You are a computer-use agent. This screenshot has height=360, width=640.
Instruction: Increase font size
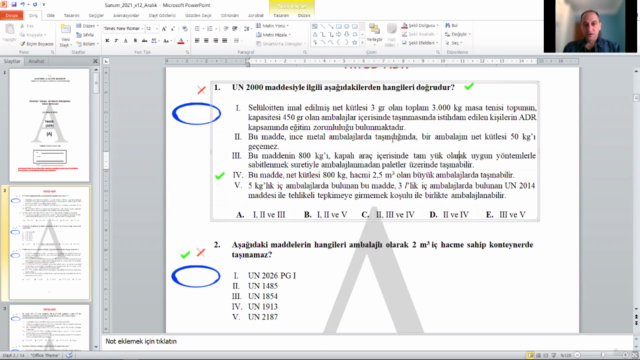pos(164,29)
